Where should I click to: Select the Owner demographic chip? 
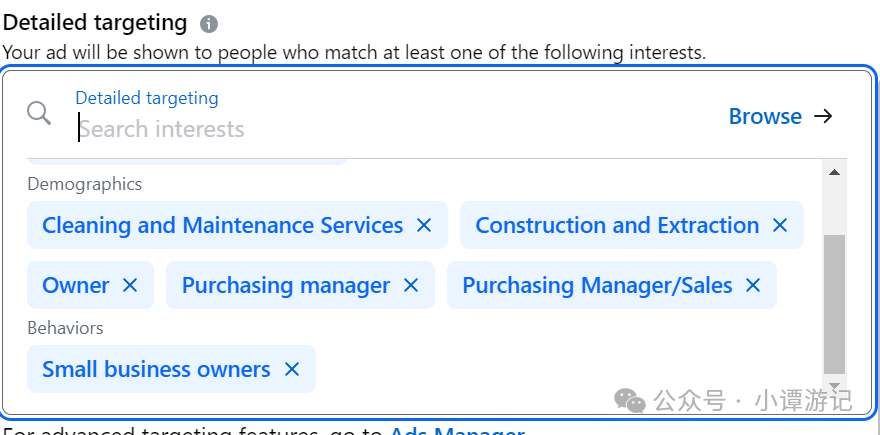76,285
